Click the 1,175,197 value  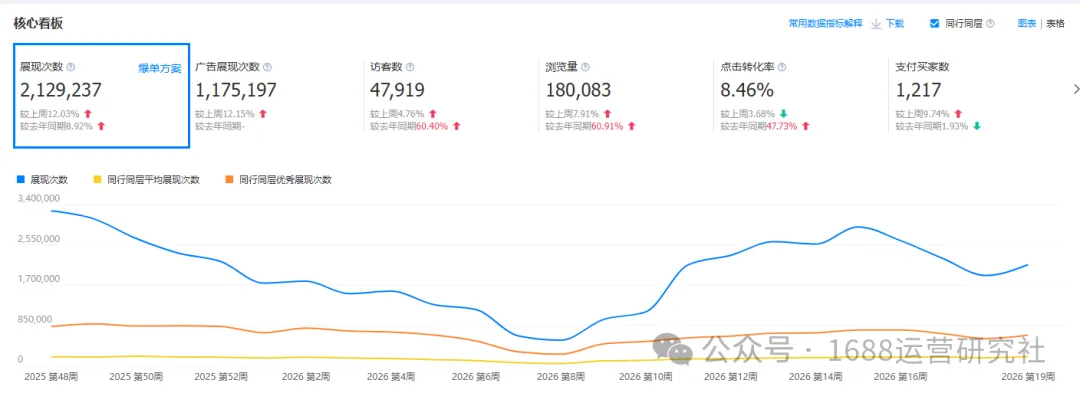[236, 90]
